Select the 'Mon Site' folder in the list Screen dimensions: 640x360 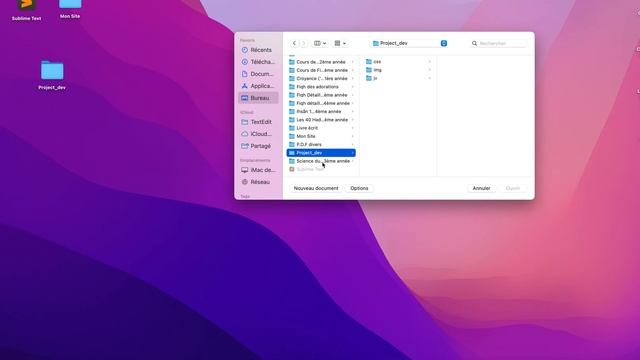(x=321, y=136)
